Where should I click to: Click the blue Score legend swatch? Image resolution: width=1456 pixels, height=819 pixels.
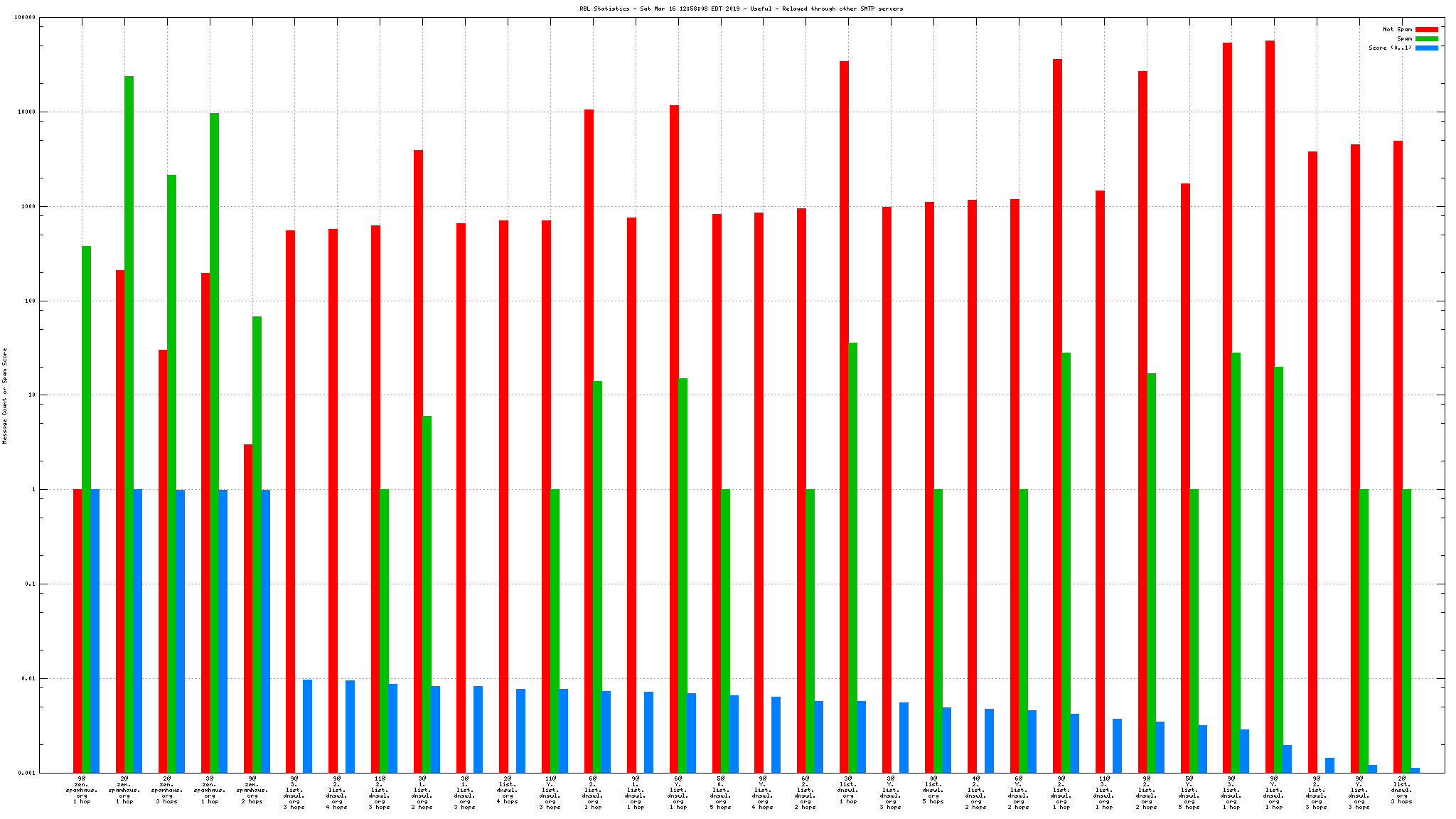(1426, 48)
